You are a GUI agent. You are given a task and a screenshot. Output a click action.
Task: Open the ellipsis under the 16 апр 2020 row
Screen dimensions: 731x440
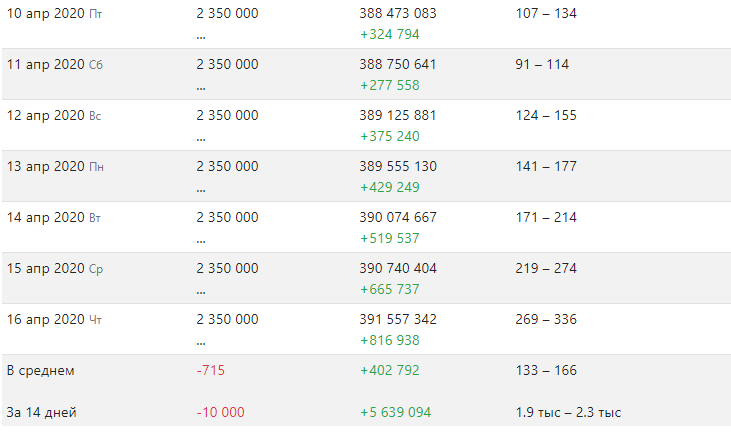(x=200, y=344)
